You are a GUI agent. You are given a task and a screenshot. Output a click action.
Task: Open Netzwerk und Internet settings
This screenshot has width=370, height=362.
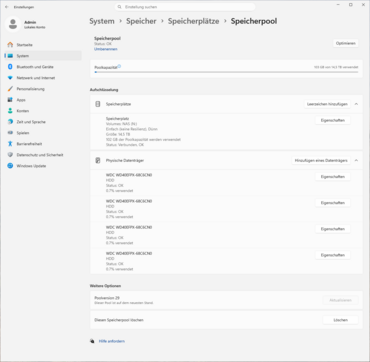(43, 78)
